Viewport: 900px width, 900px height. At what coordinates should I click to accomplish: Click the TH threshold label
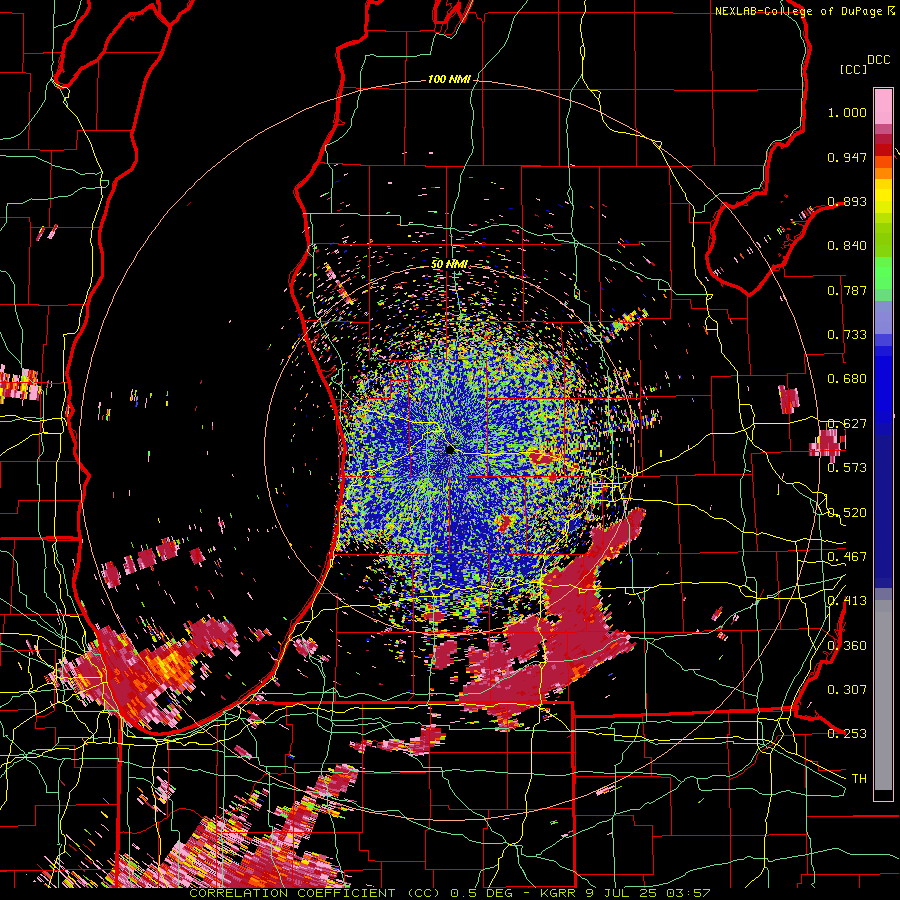[x=859, y=779]
